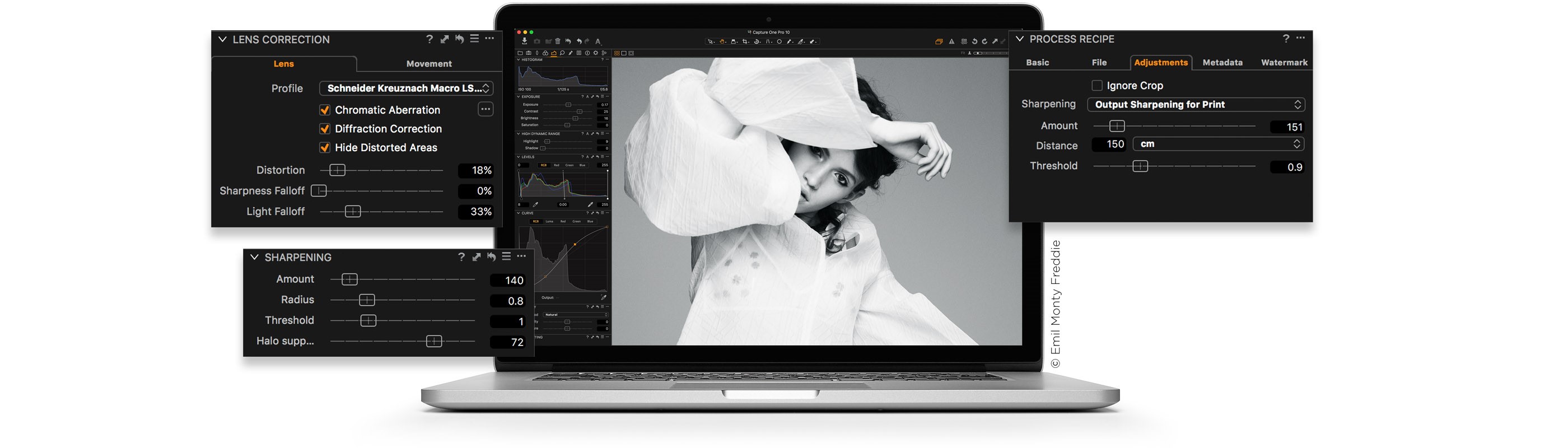Screen dimensions: 1568x448
Task: Enable the Ignore Crop checkbox
Action: click(1097, 85)
